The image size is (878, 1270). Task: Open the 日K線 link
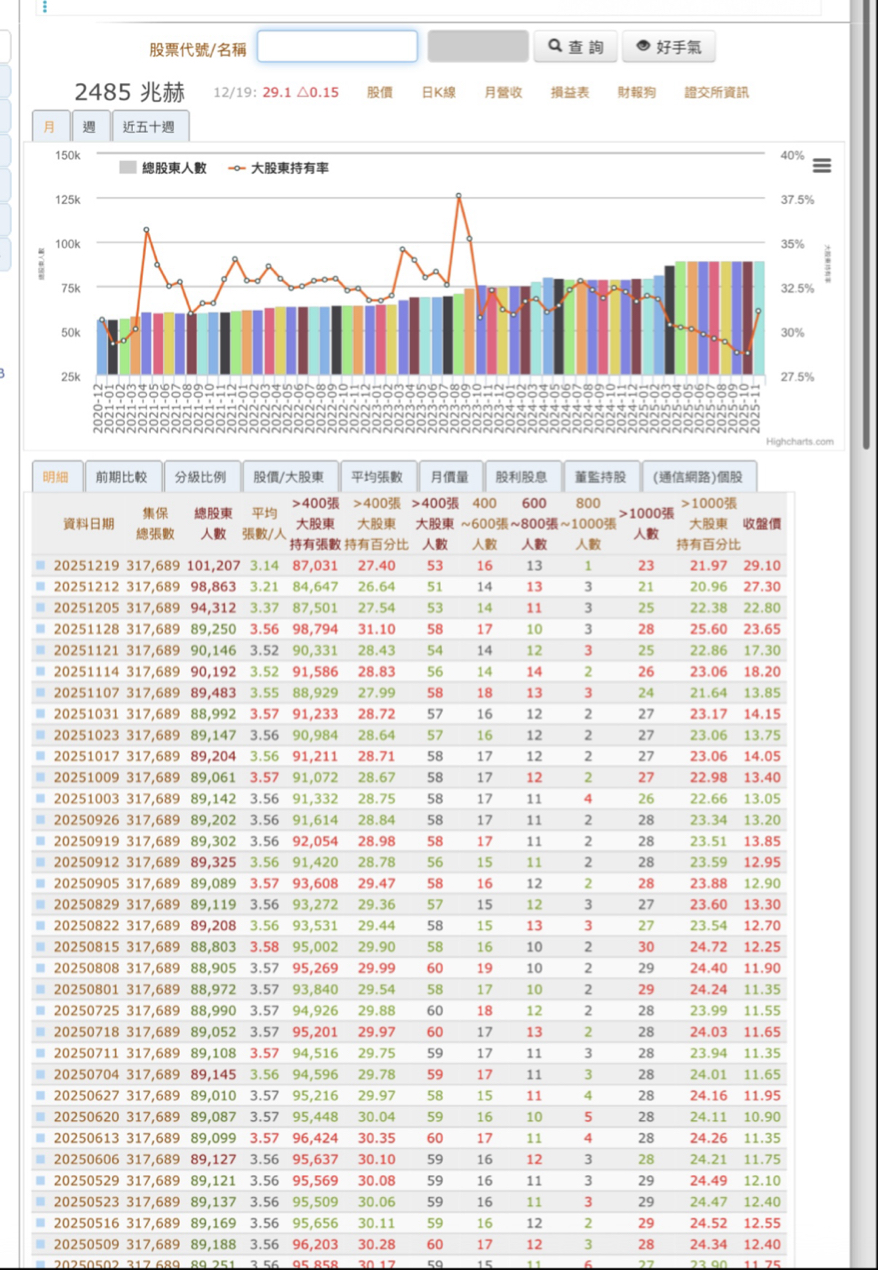438,93
